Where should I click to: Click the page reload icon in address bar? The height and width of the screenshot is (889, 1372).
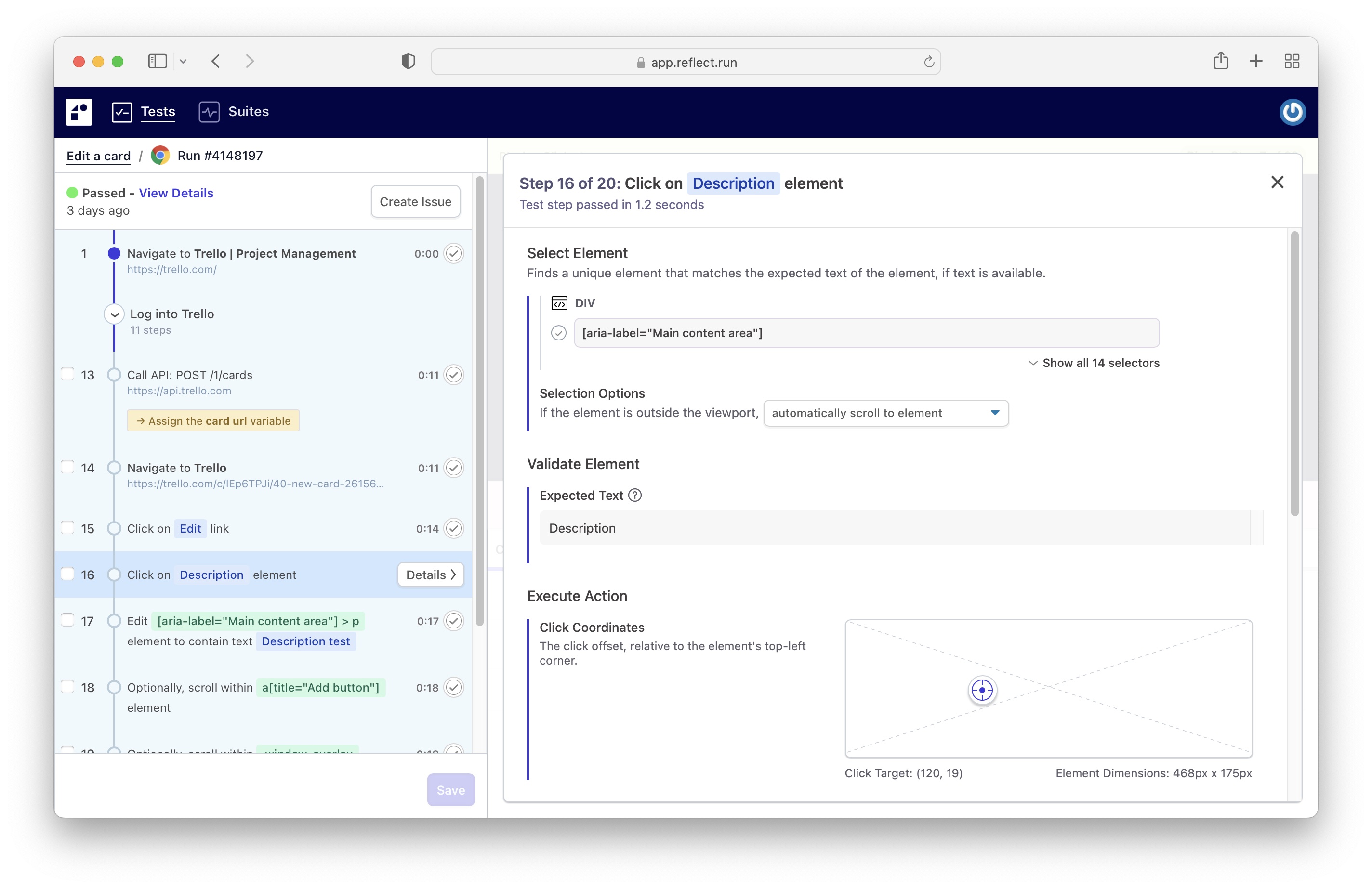(928, 62)
